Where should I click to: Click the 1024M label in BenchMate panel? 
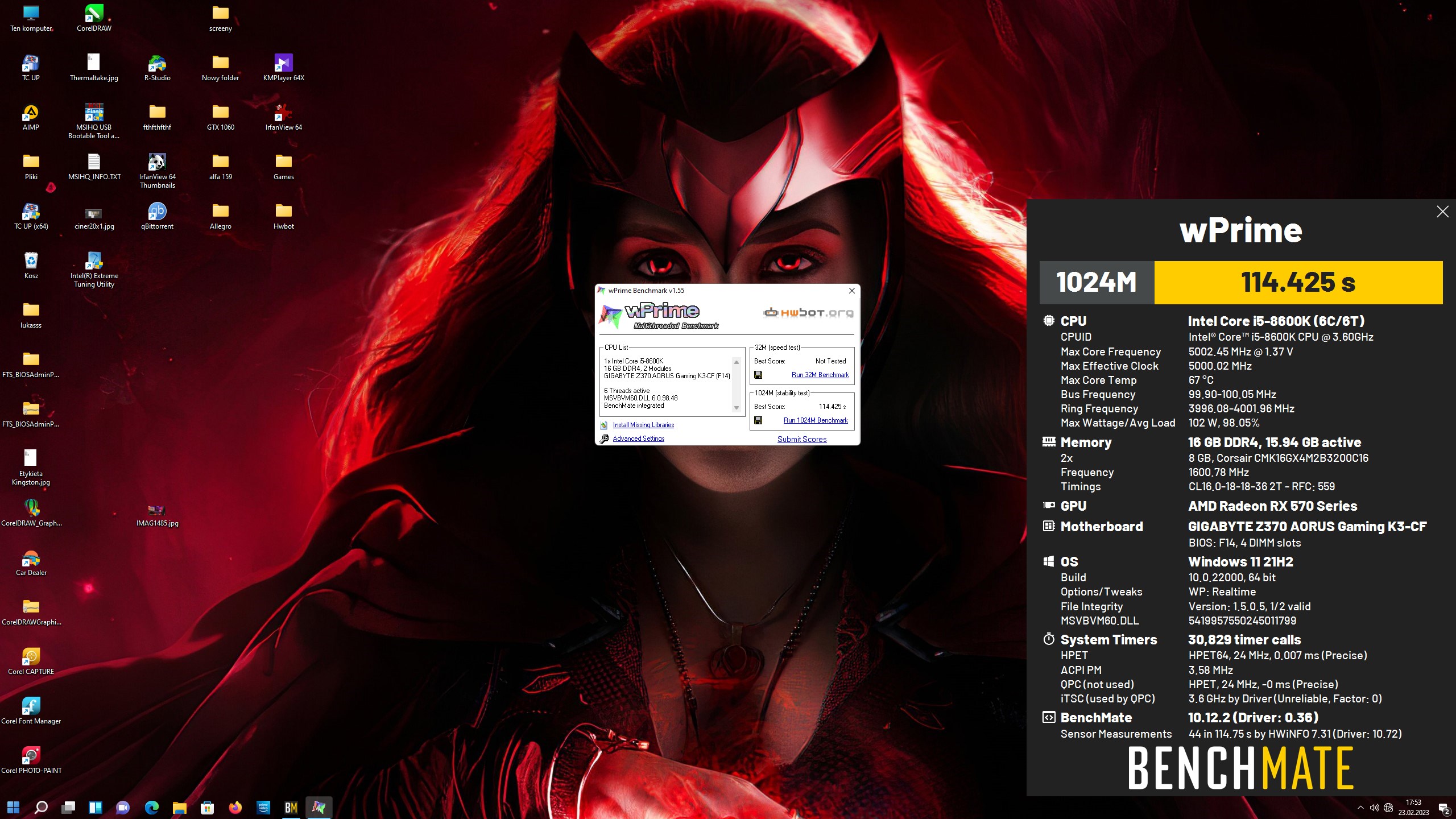(1097, 282)
